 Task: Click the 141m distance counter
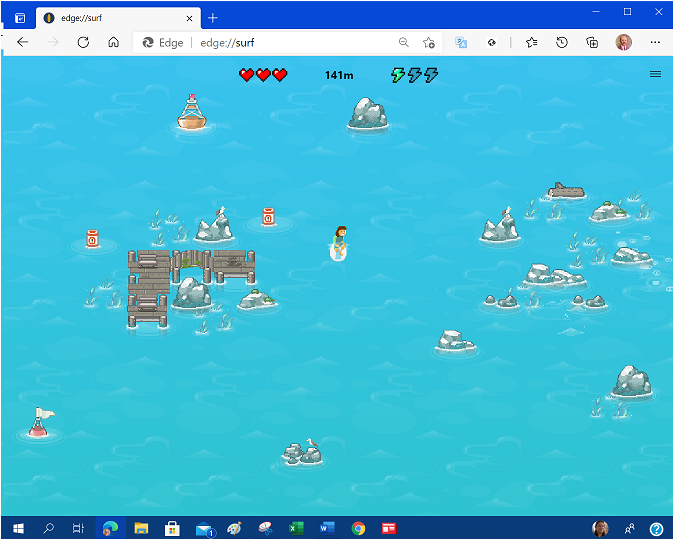coord(339,75)
